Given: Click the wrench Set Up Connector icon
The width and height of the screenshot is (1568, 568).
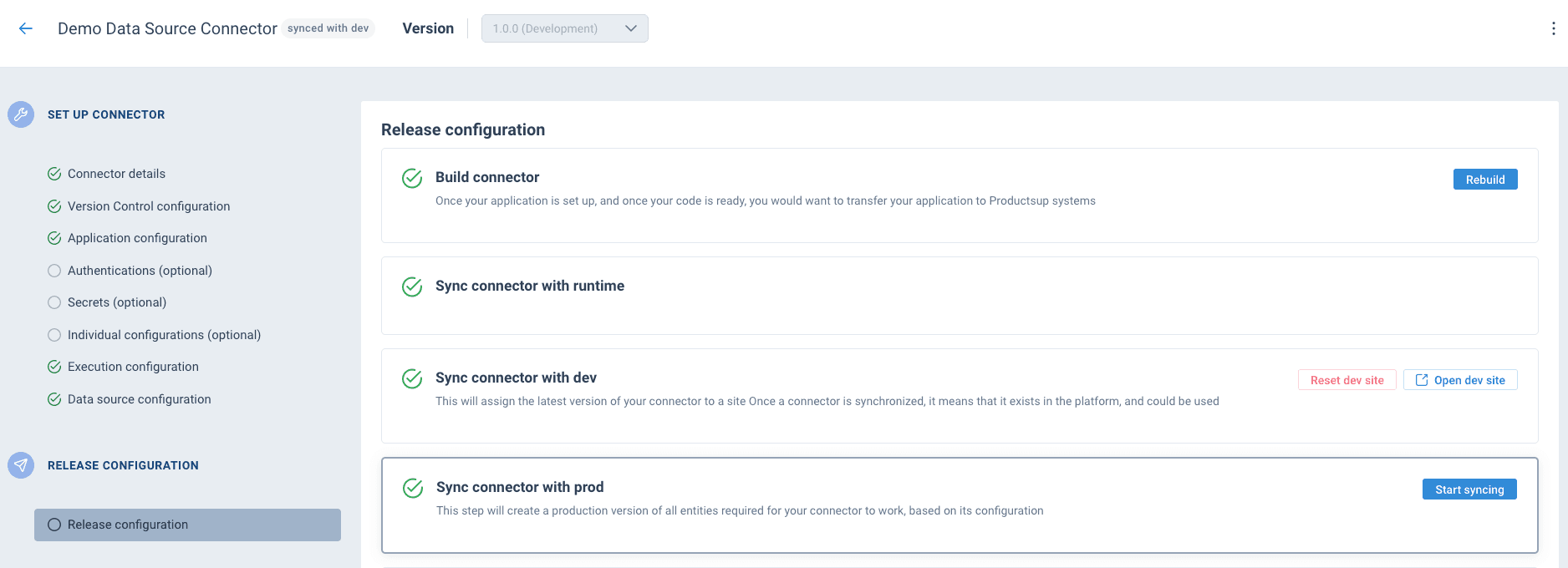Looking at the screenshot, I should pyautogui.click(x=21, y=114).
